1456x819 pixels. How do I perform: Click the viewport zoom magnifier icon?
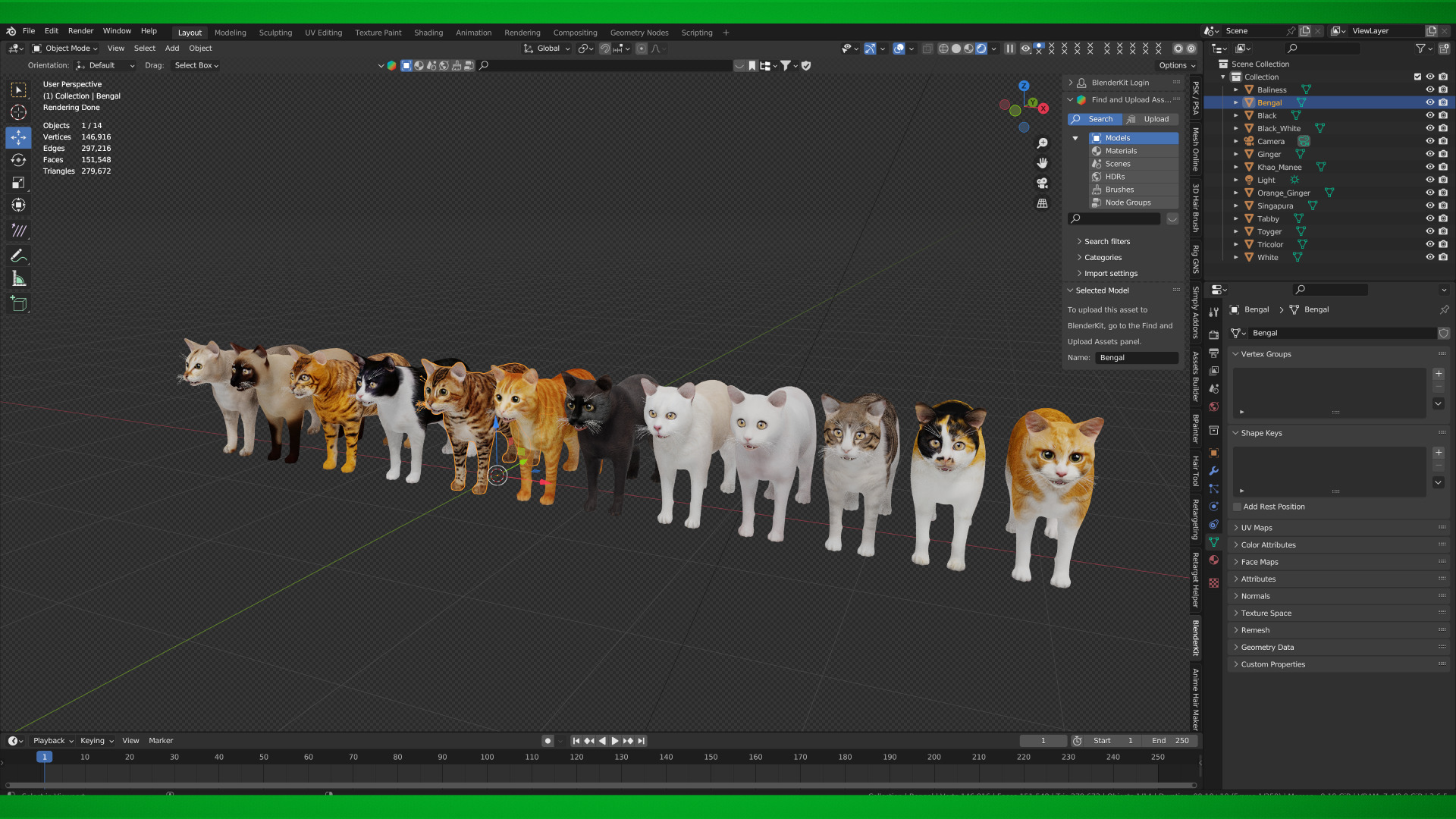coord(1043,143)
